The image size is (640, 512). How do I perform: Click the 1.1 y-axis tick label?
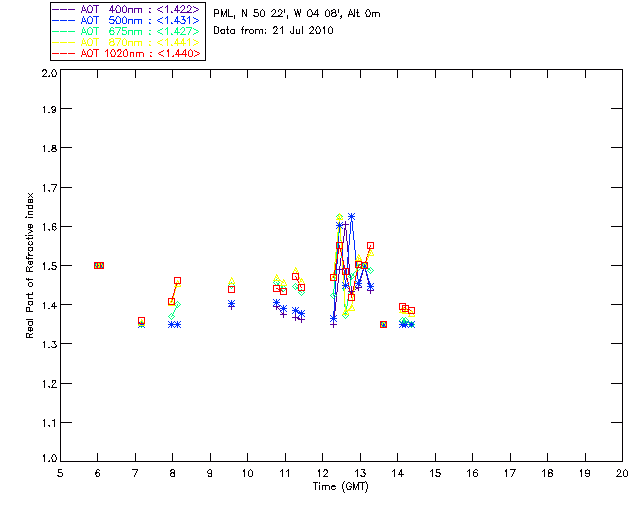(x=49, y=423)
